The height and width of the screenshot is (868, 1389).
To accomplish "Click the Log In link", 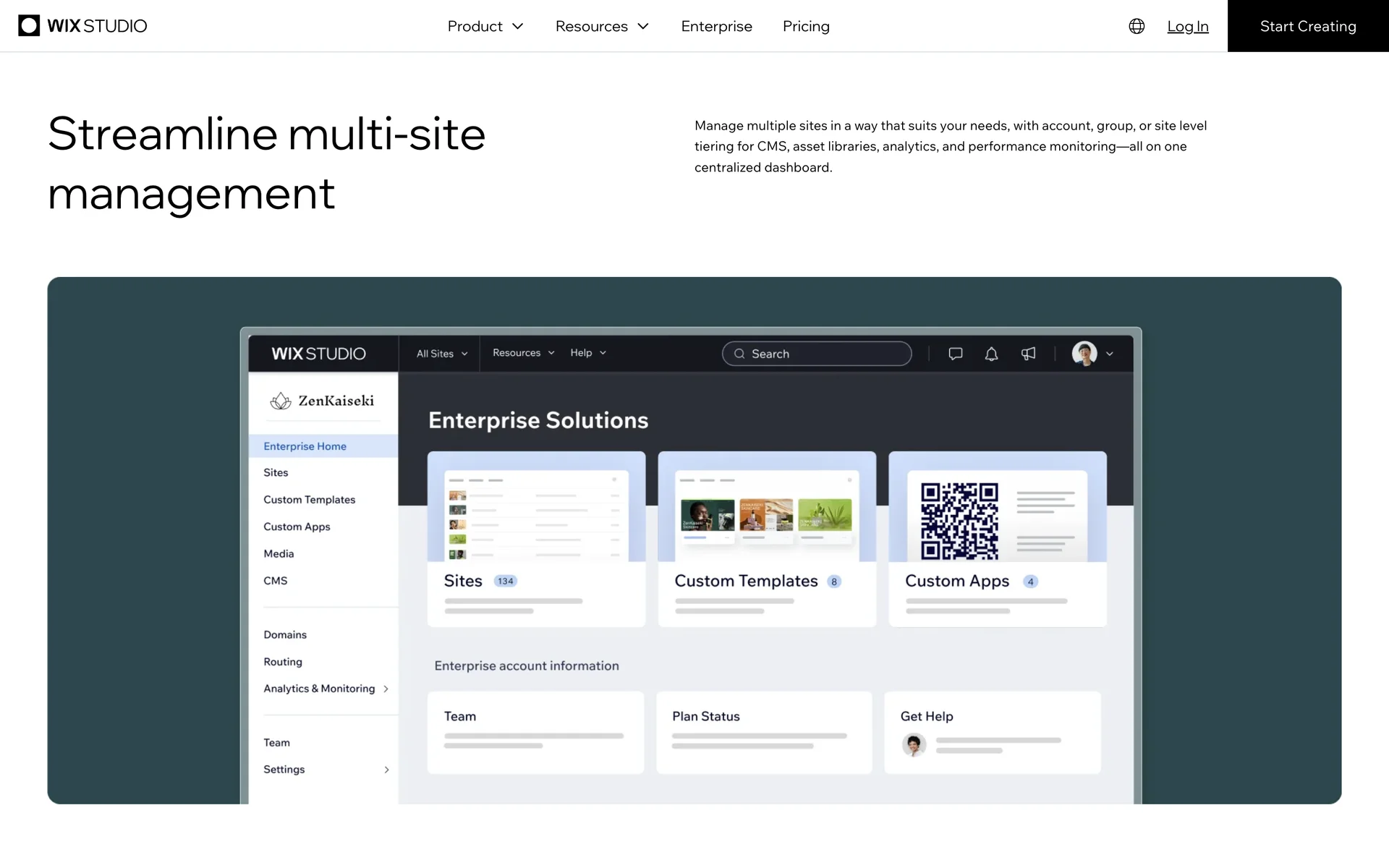I will click(1187, 26).
